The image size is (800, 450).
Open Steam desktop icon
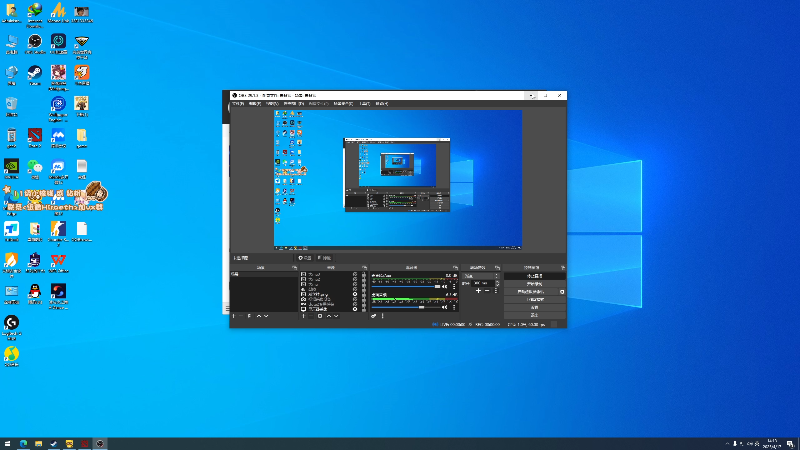(x=35, y=75)
